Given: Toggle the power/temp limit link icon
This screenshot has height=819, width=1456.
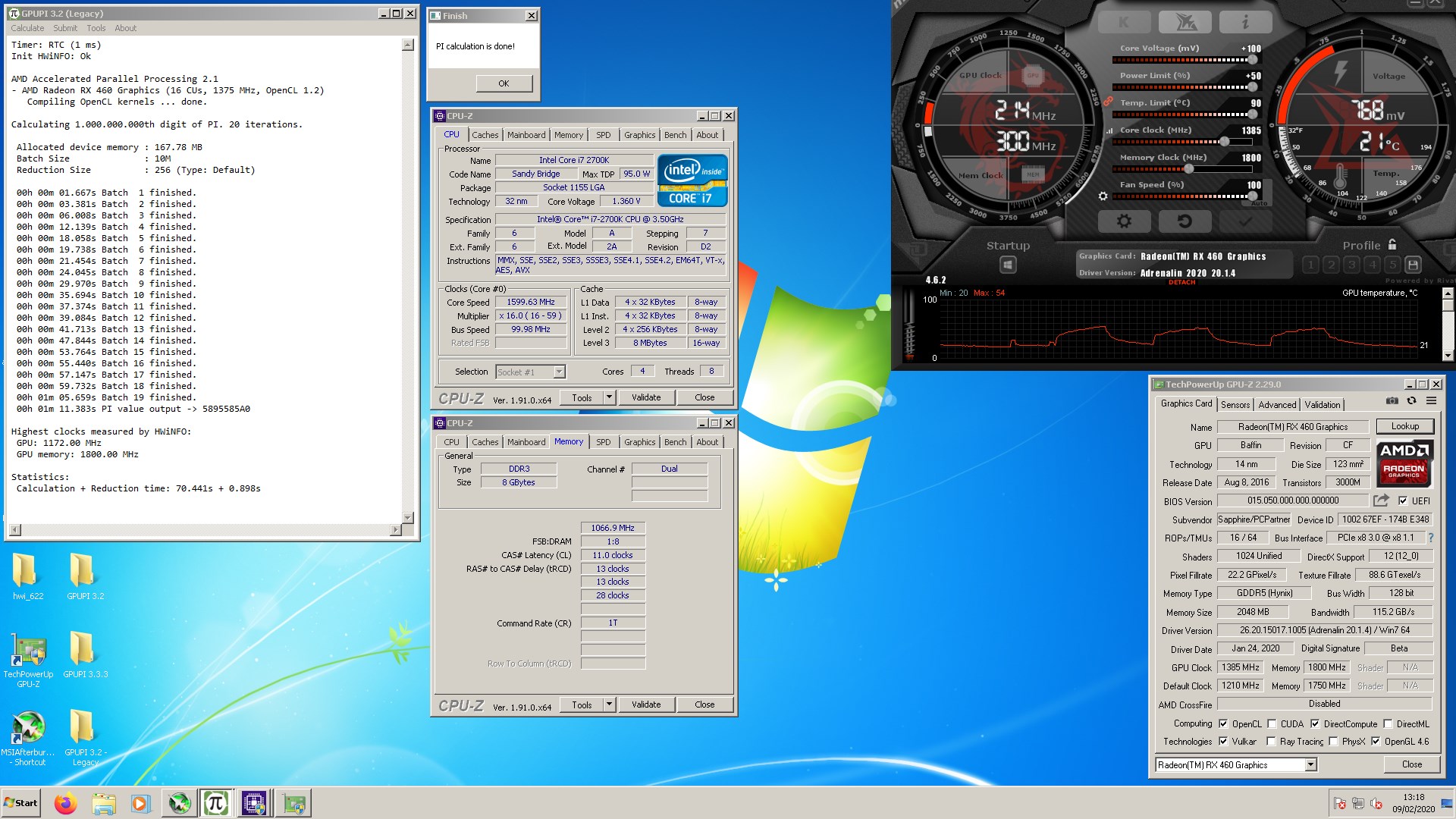Looking at the screenshot, I should click(1108, 101).
